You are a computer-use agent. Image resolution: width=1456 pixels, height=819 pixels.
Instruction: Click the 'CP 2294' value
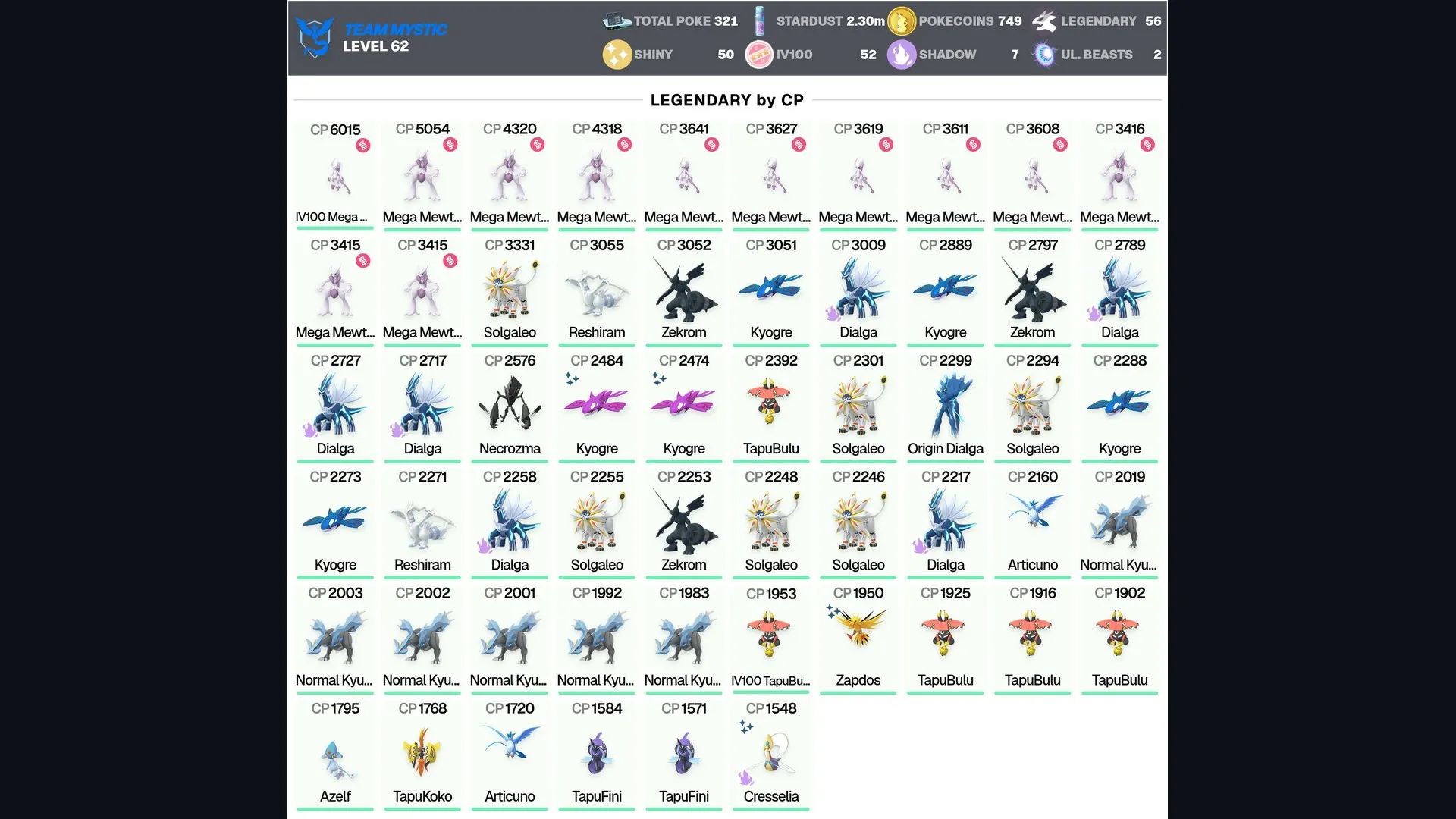click(1033, 360)
